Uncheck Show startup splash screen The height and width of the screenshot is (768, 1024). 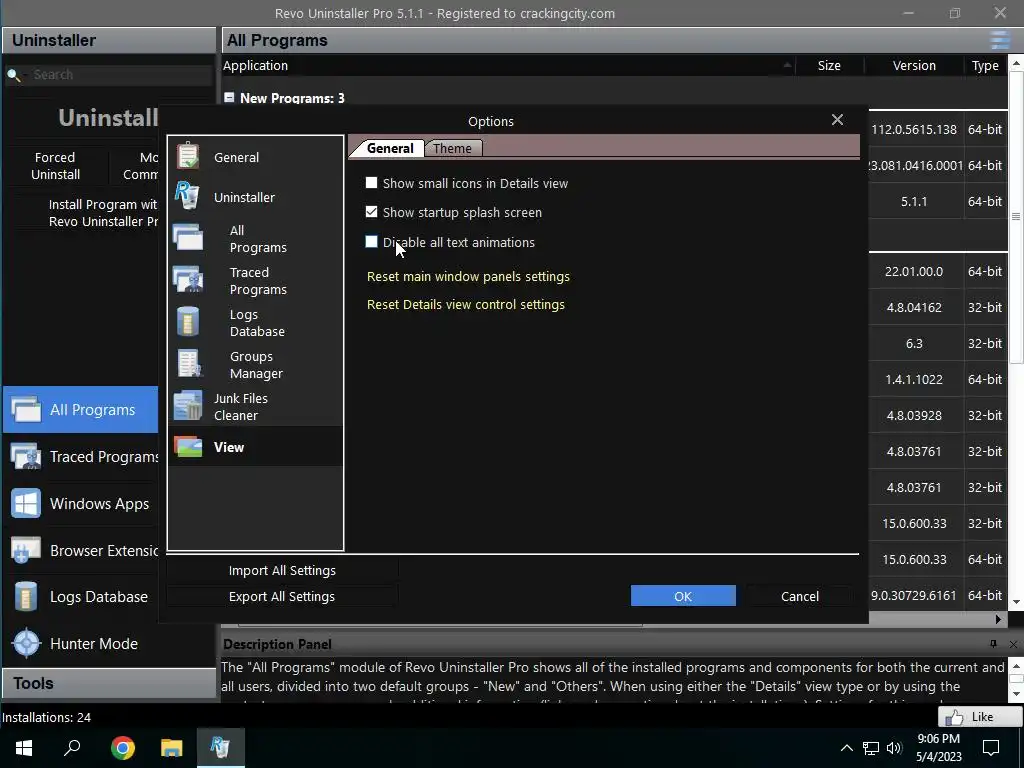pyautogui.click(x=372, y=212)
